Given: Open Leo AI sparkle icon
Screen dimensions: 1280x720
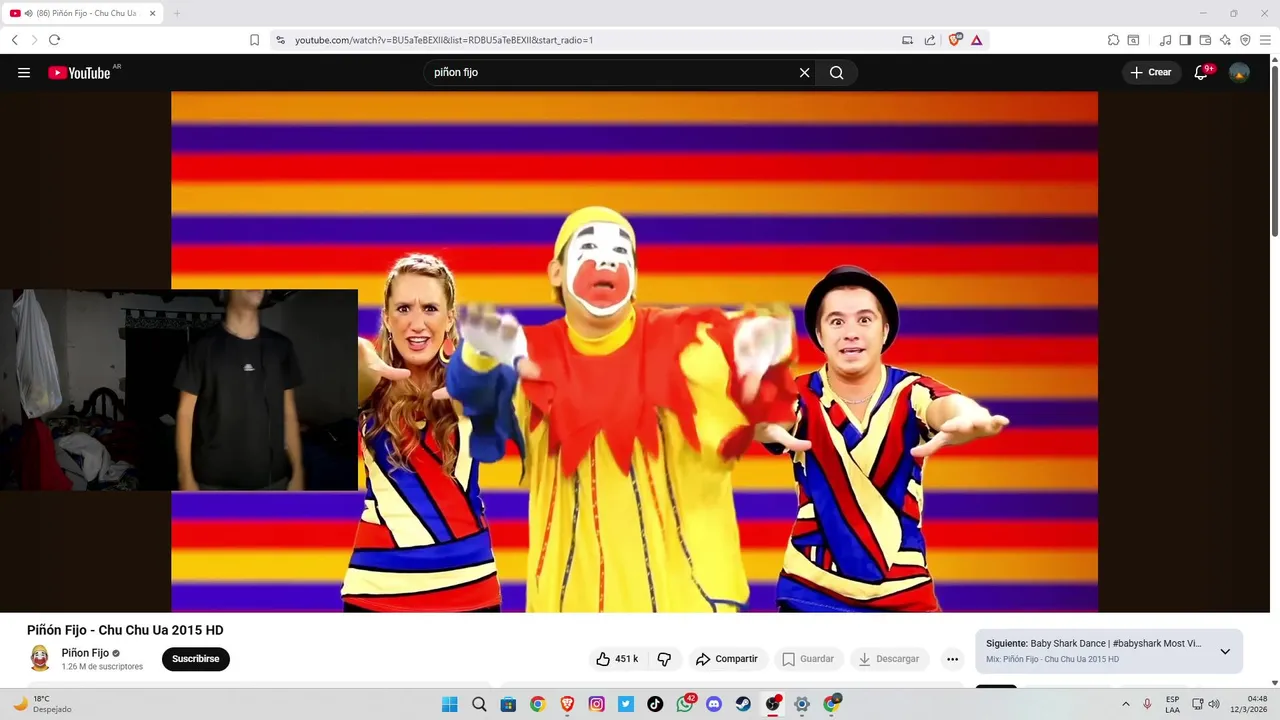Looking at the screenshot, I should point(1225,40).
